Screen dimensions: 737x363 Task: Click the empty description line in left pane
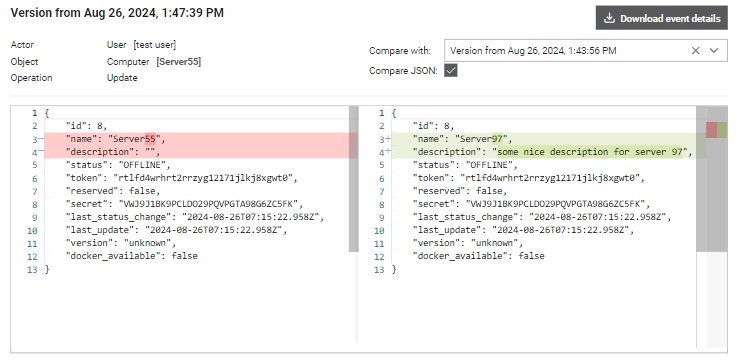pyautogui.click(x=113, y=152)
